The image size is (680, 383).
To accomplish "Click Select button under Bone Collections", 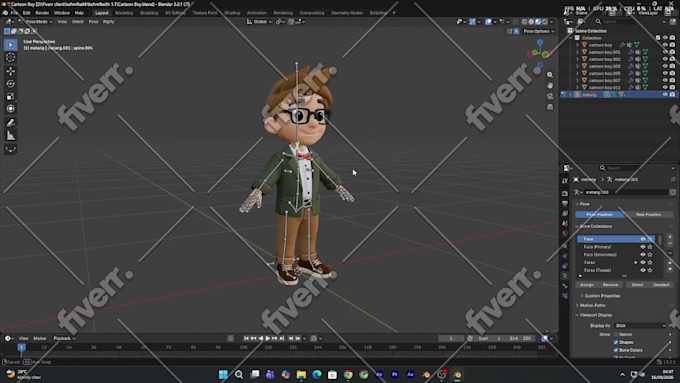I will click(x=637, y=285).
